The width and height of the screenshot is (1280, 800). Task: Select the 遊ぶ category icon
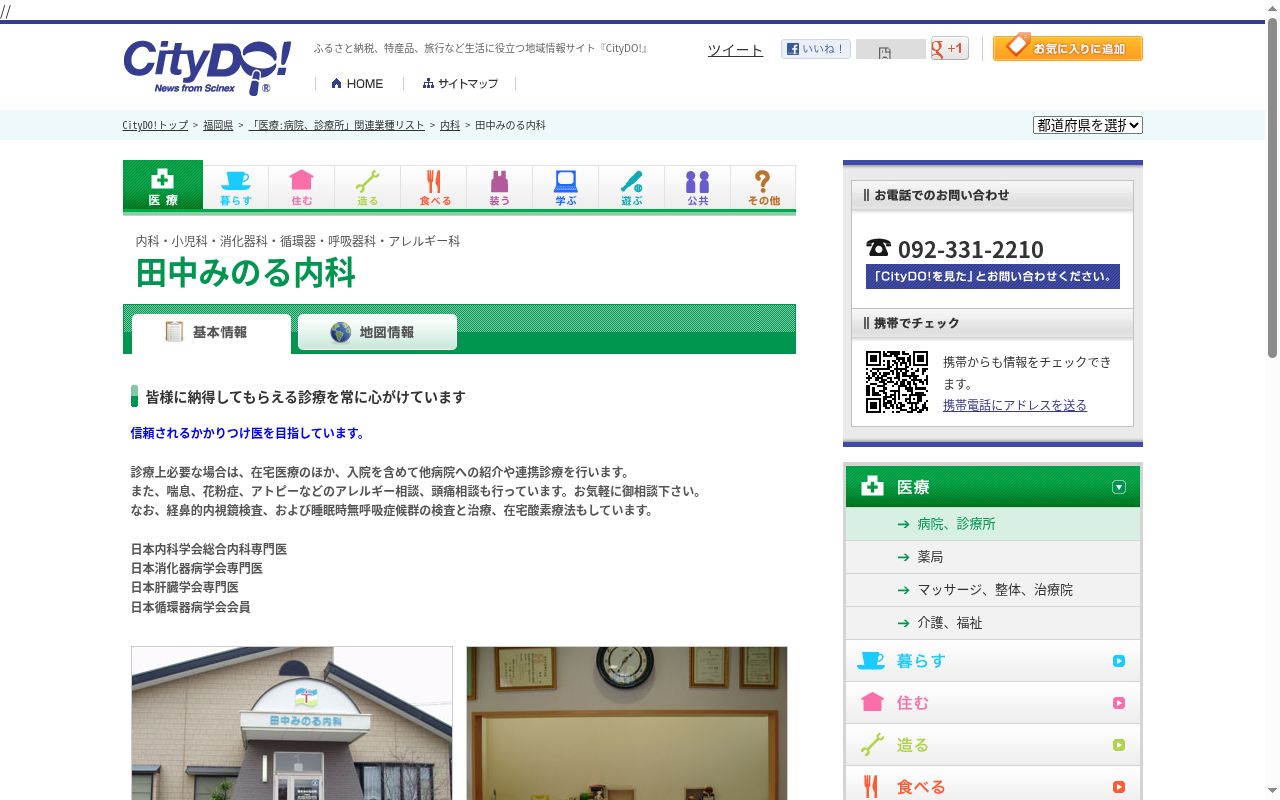[632, 188]
